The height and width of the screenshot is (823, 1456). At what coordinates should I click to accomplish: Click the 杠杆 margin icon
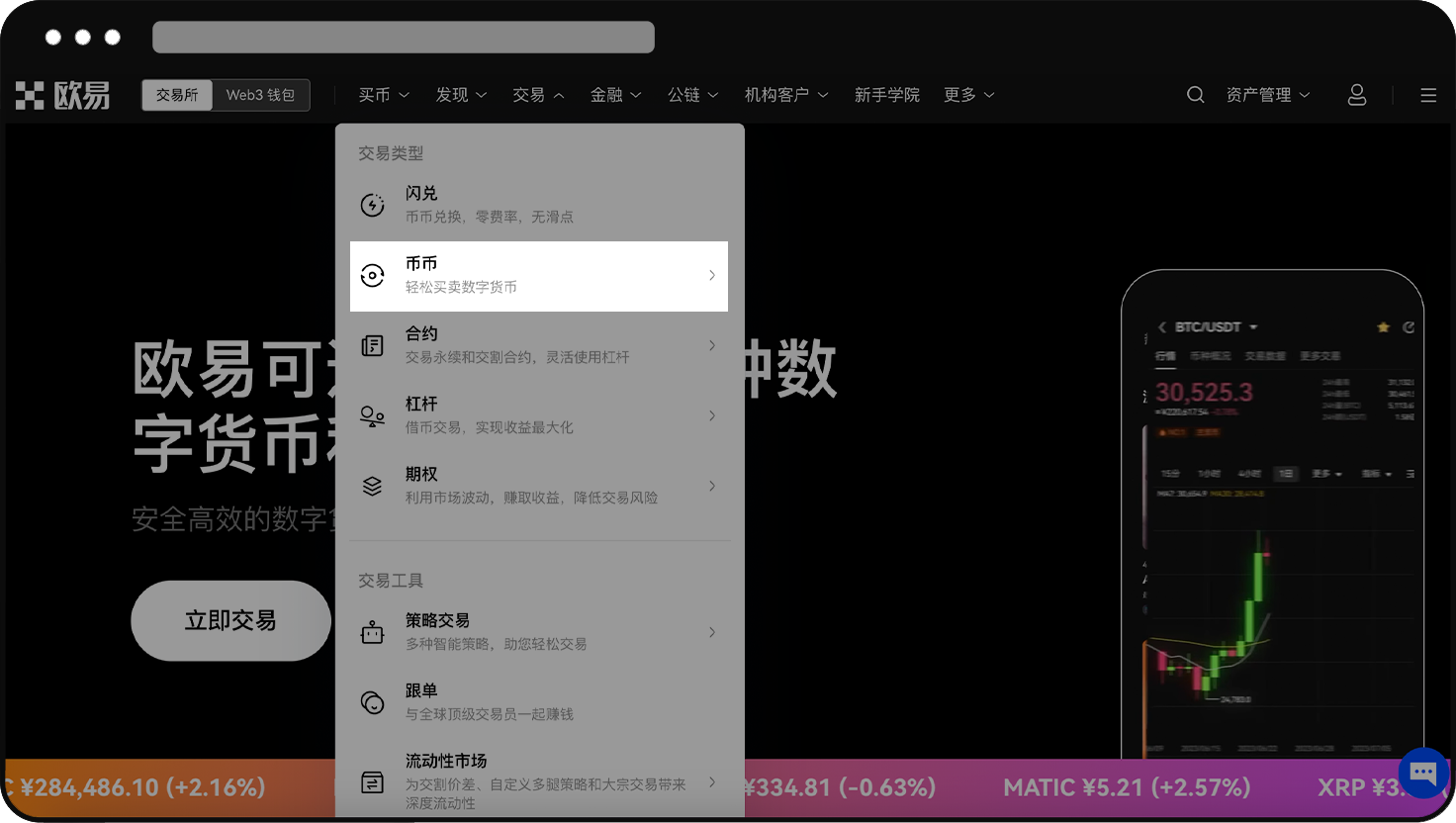pyautogui.click(x=372, y=416)
